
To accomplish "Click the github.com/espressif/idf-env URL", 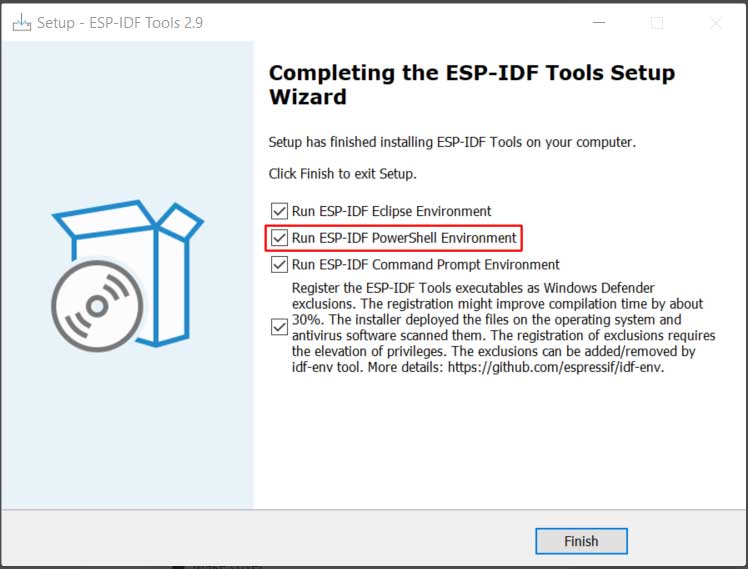I will coord(555,367).
